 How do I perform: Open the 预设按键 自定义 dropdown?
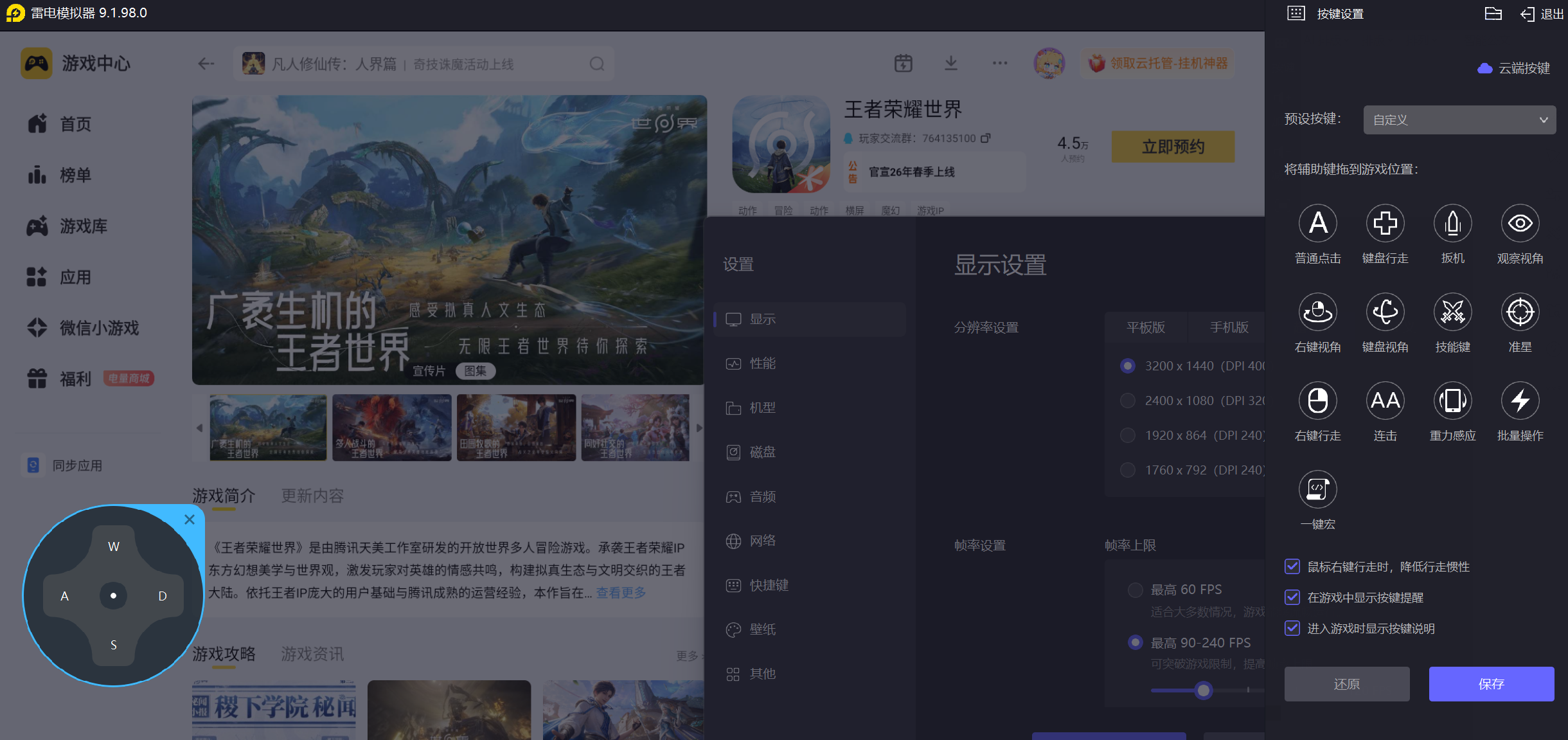1459,120
